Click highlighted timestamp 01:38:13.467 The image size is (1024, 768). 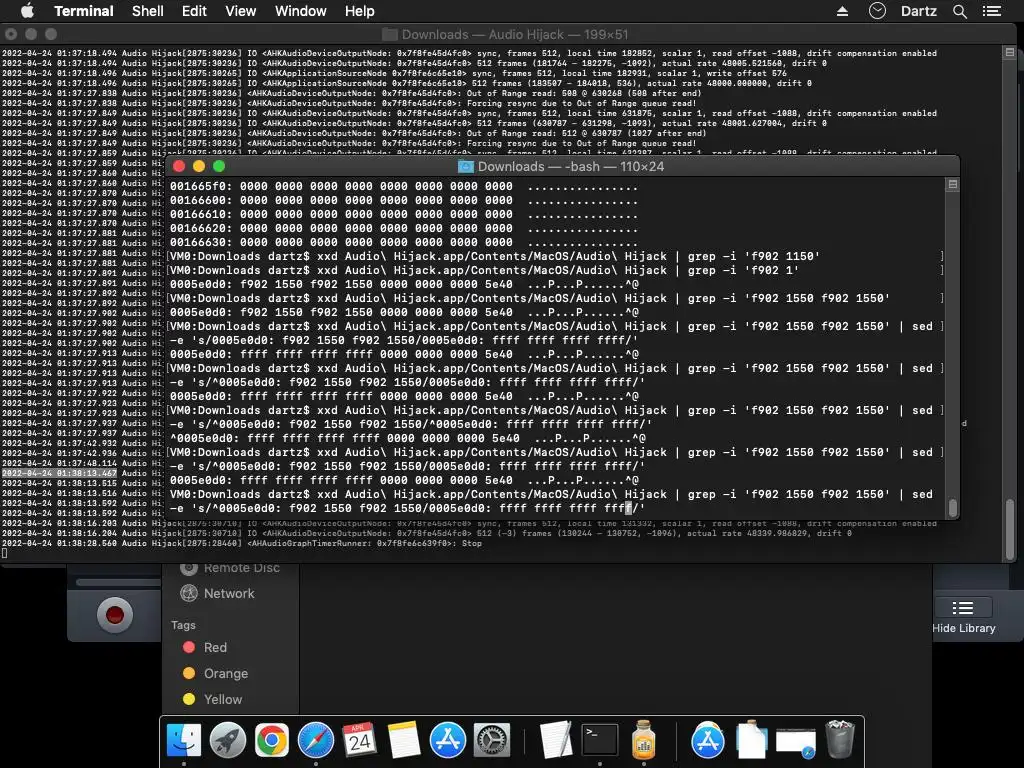pos(59,473)
